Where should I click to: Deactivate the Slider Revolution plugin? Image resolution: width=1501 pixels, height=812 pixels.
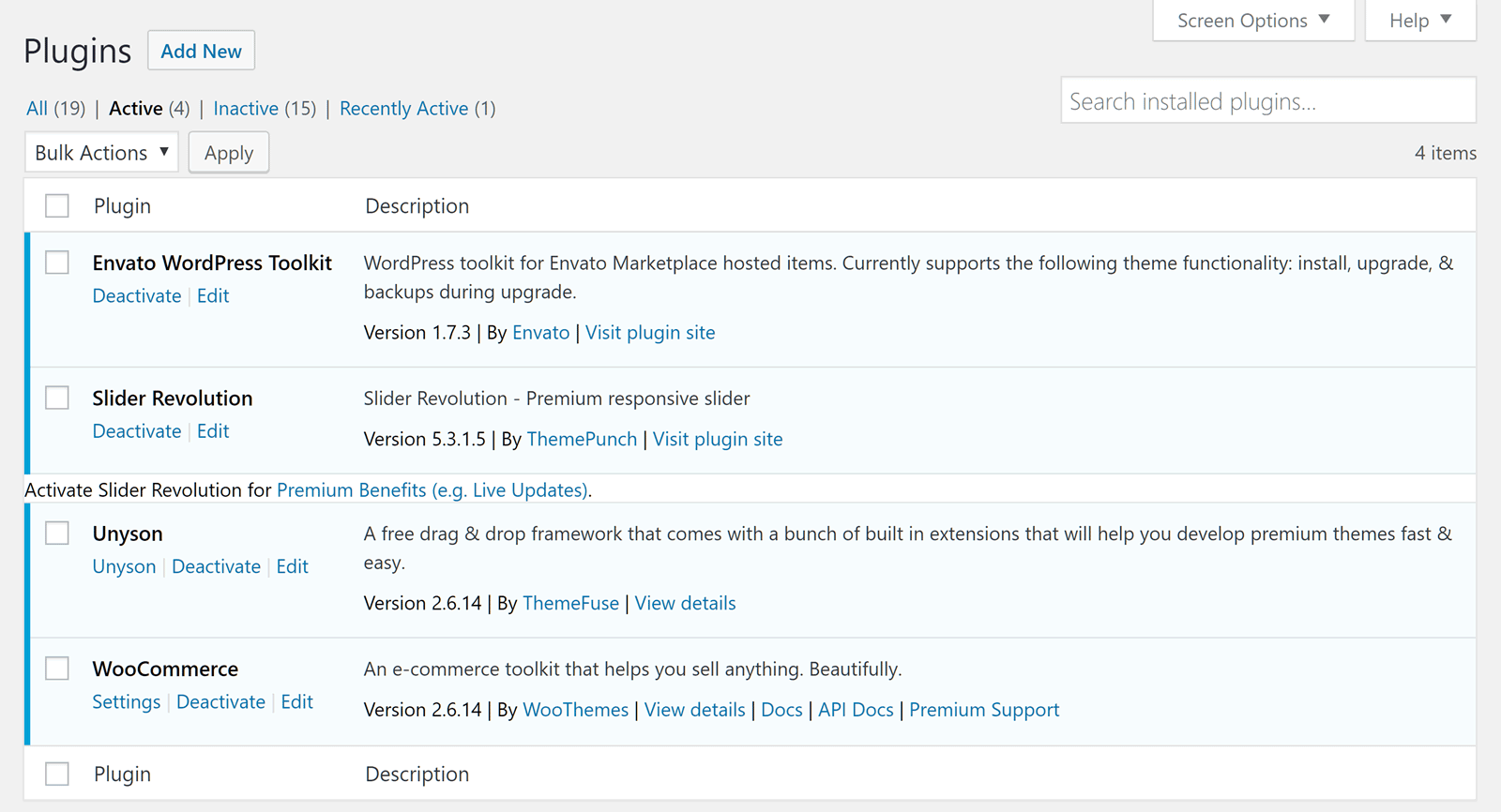click(137, 431)
